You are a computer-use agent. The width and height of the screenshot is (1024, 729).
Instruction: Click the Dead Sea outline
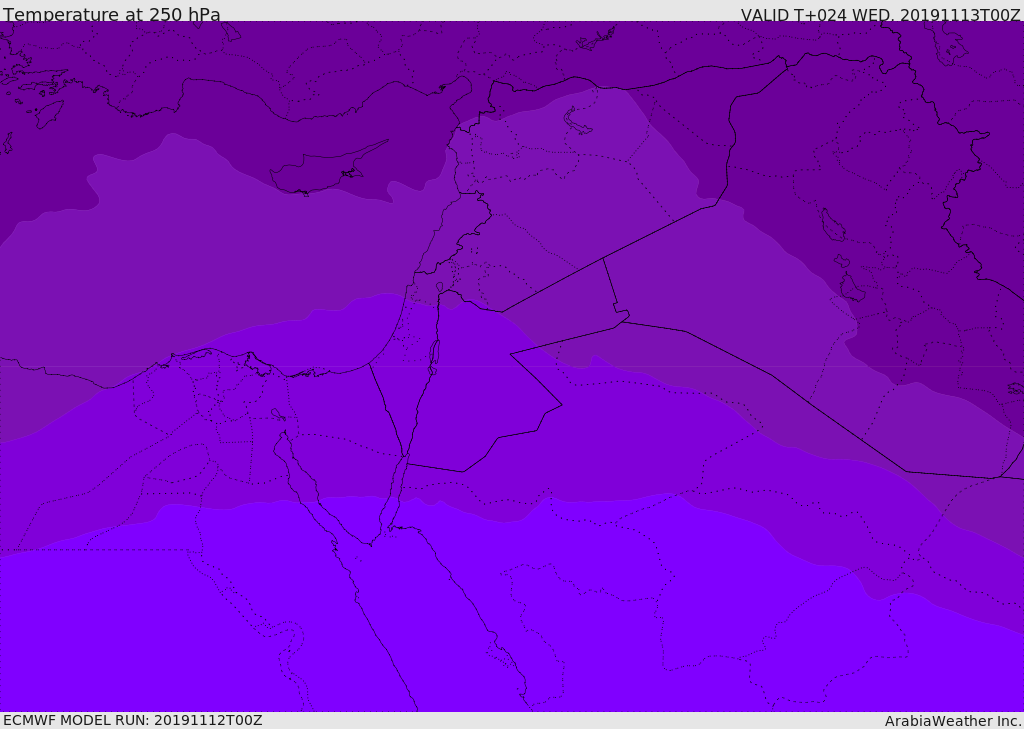tap(434, 353)
